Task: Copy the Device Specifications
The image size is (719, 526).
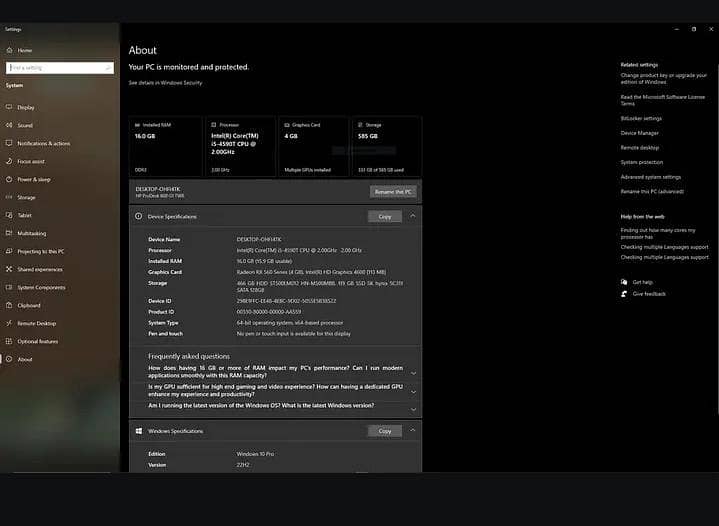Action: pyautogui.click(x=385, y=216)
